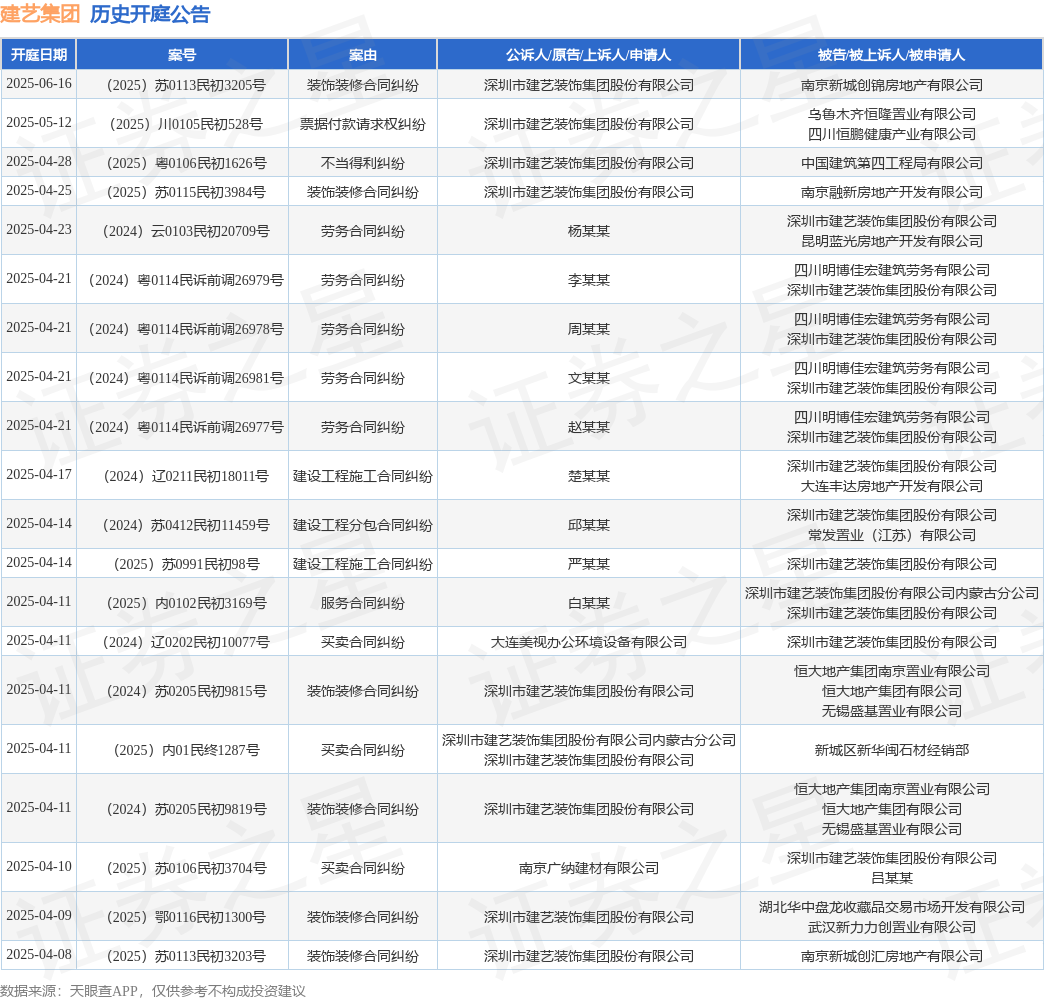Click the 历史开庭公告 heading

(150, 14)
